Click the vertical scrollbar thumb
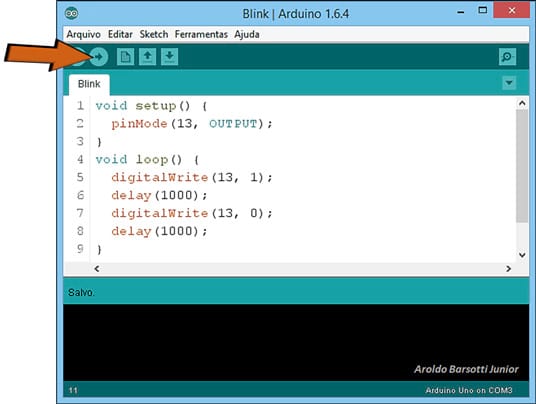This screenshot has height=404, width=536. 522,166
